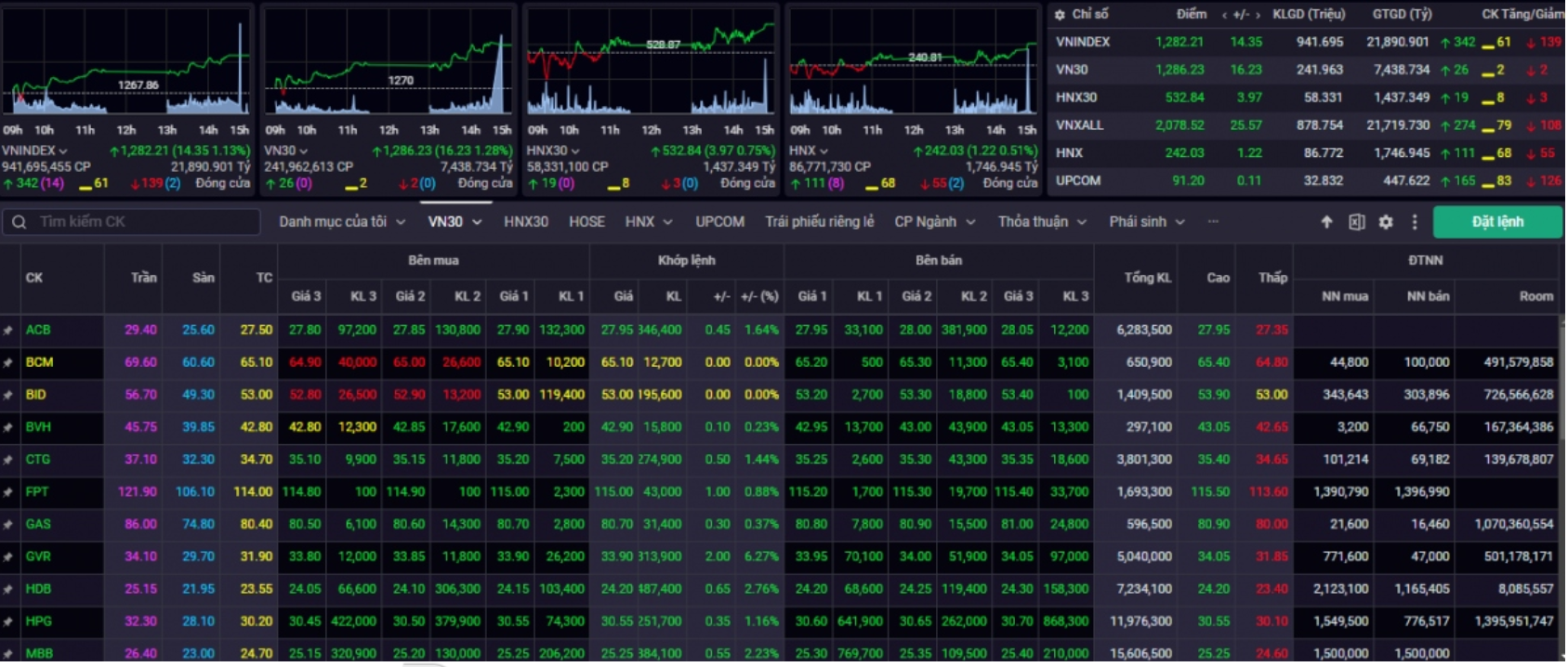Pin the GVR stock row
This screenshot has height=667, width=1568.
pyautogui.click(x=8, y=557)
